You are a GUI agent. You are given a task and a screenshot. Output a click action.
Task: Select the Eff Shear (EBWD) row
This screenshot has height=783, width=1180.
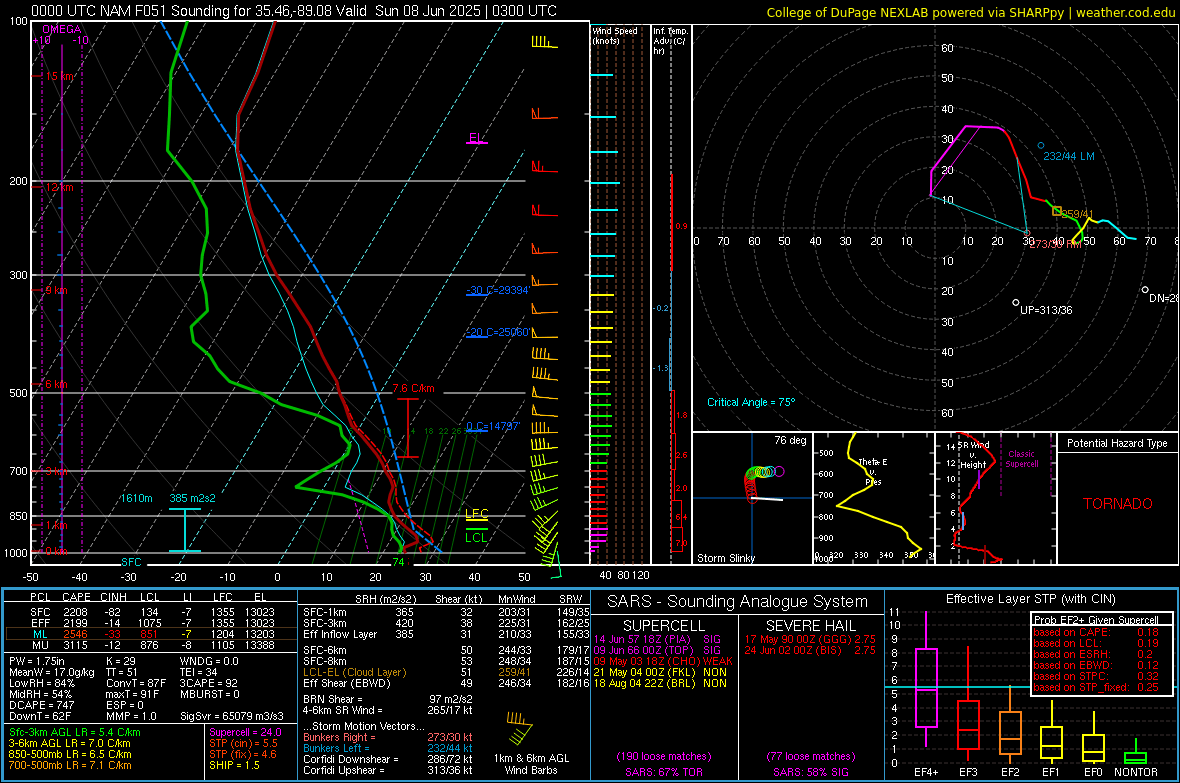(446, 684)
